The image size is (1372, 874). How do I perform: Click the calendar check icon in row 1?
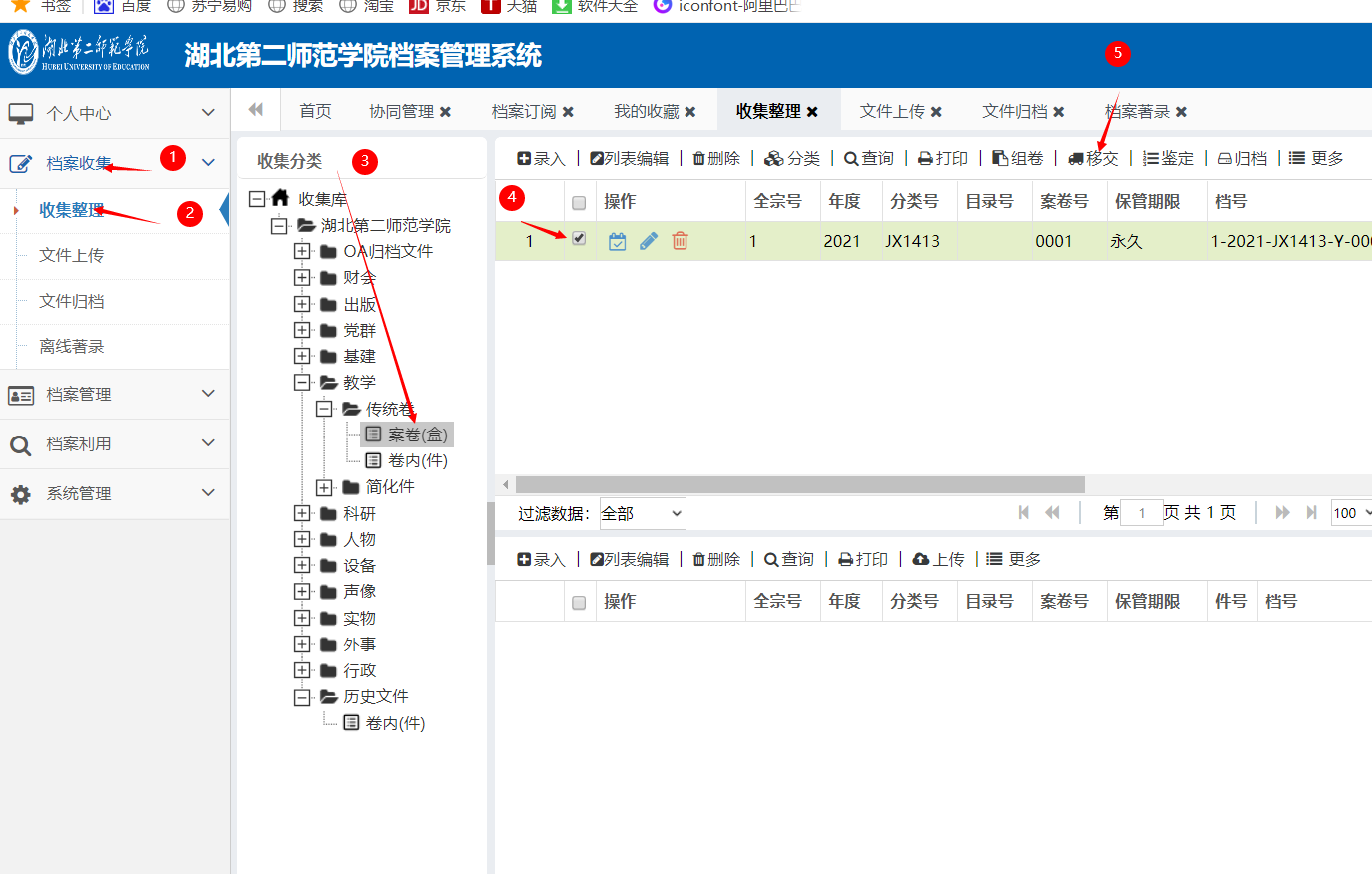tap(618, 241)
